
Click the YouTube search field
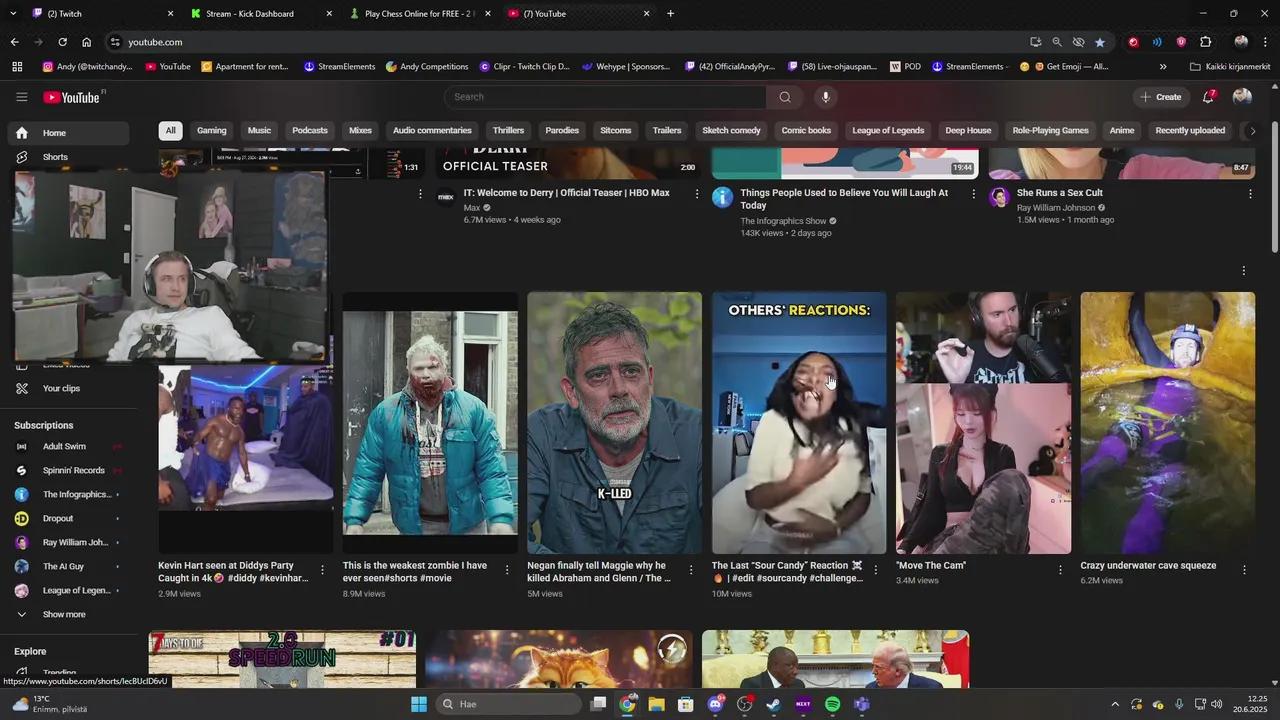pos(606,97)
